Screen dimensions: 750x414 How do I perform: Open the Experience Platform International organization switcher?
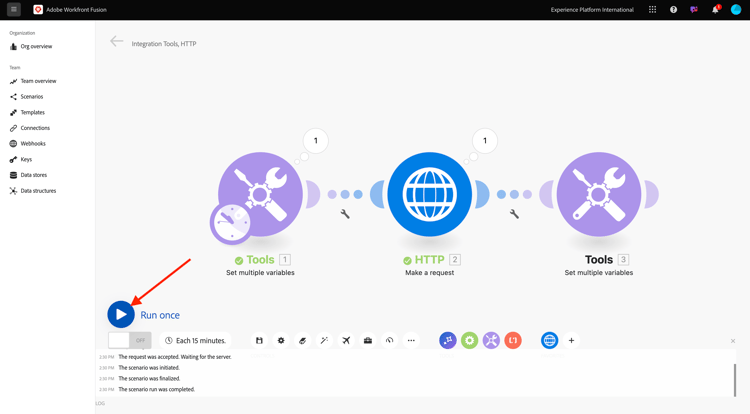[592, 10]
